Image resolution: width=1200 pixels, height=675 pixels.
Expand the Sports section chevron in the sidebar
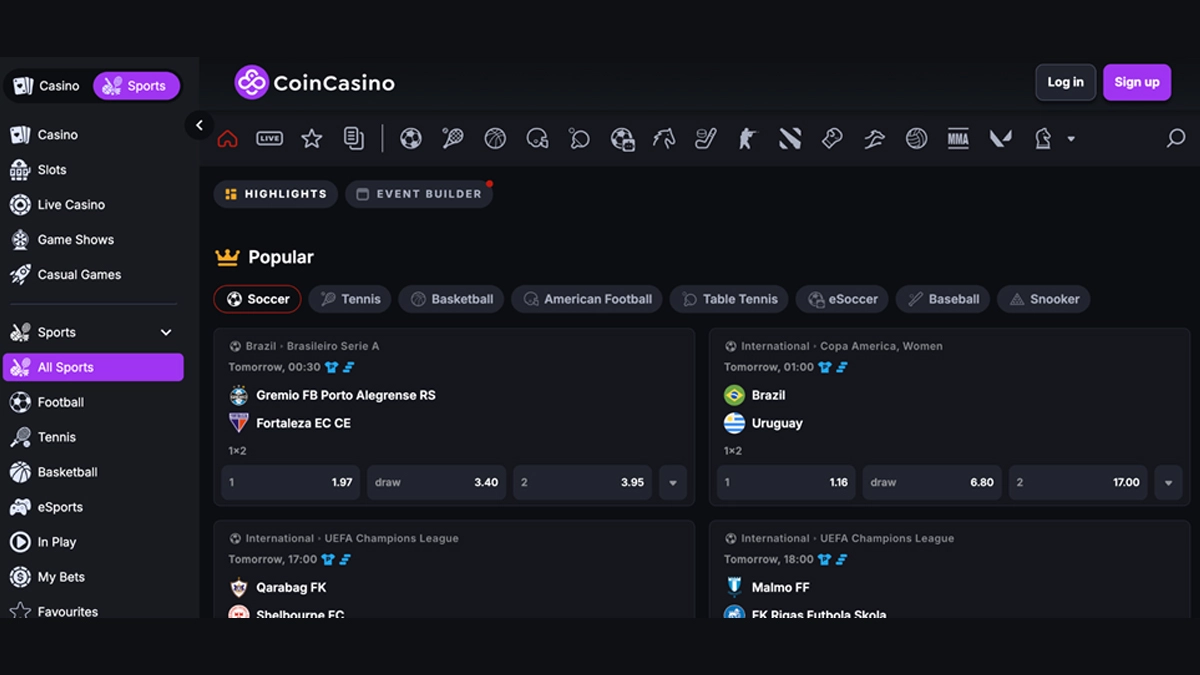coord(166,332)
